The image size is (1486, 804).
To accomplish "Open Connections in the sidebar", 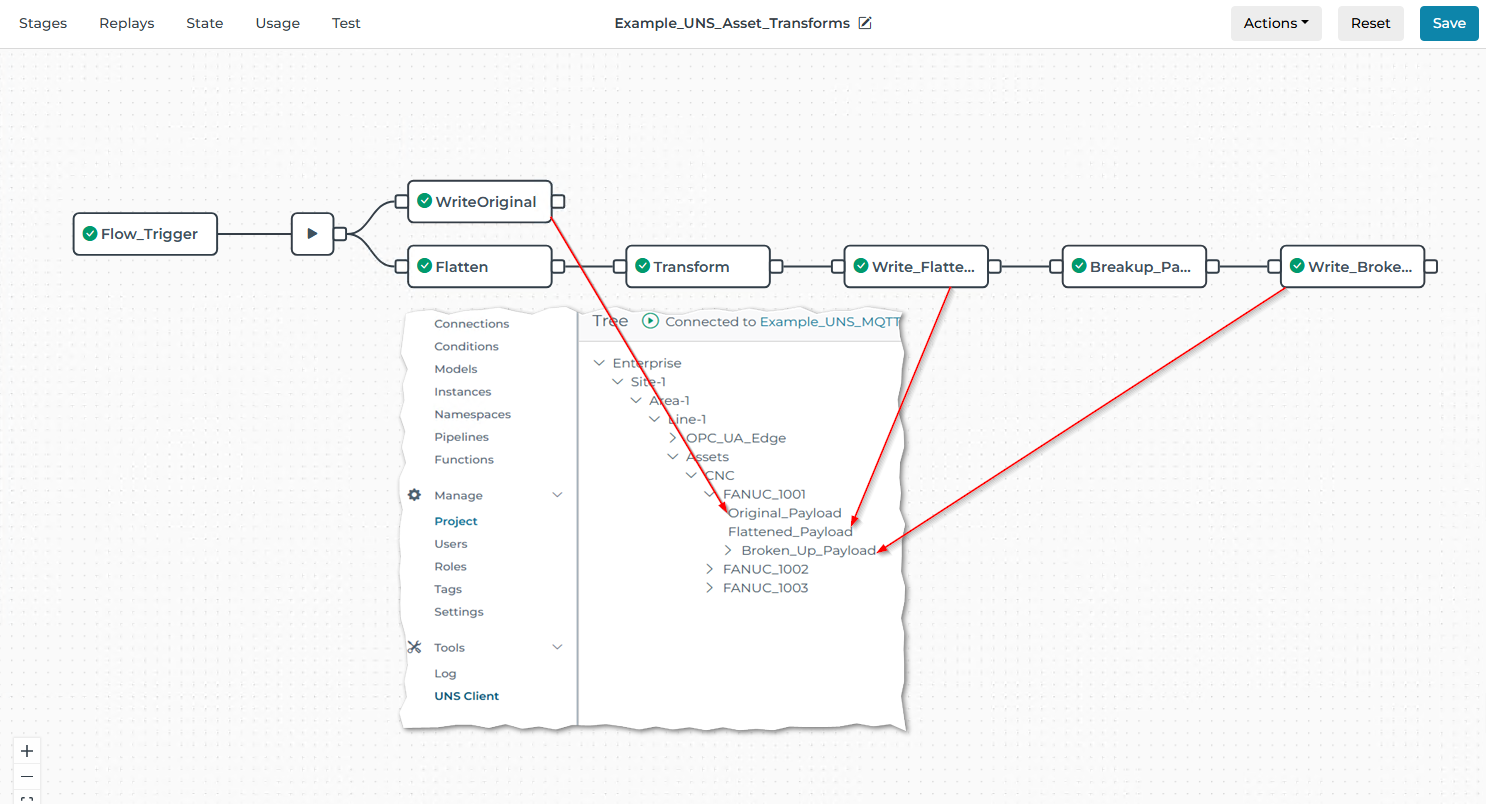I will (x=472, y=324).
